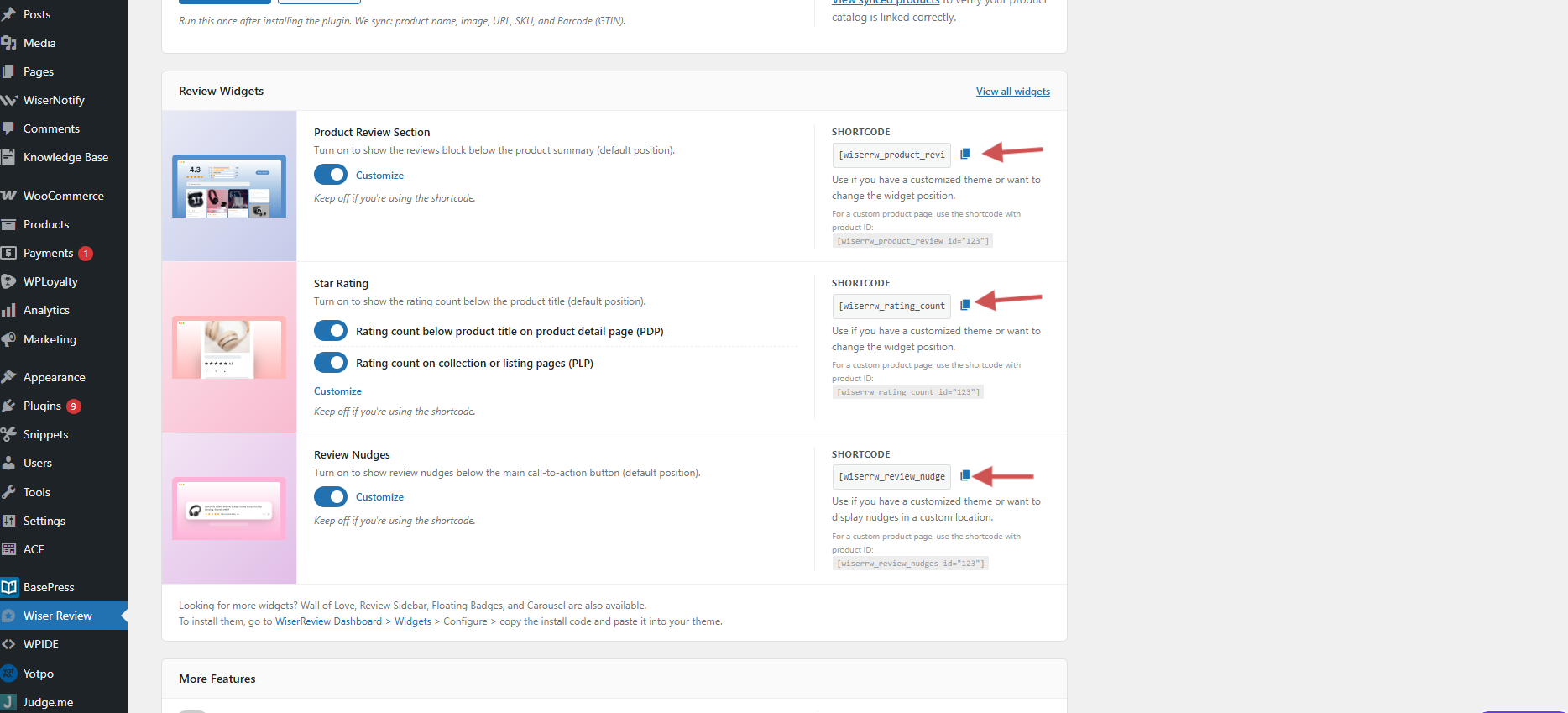Viewport: 1568px width, 713px height.
Task: Copy the wiserrw_review_nudges shortcode
Action: tap(965, 475)
